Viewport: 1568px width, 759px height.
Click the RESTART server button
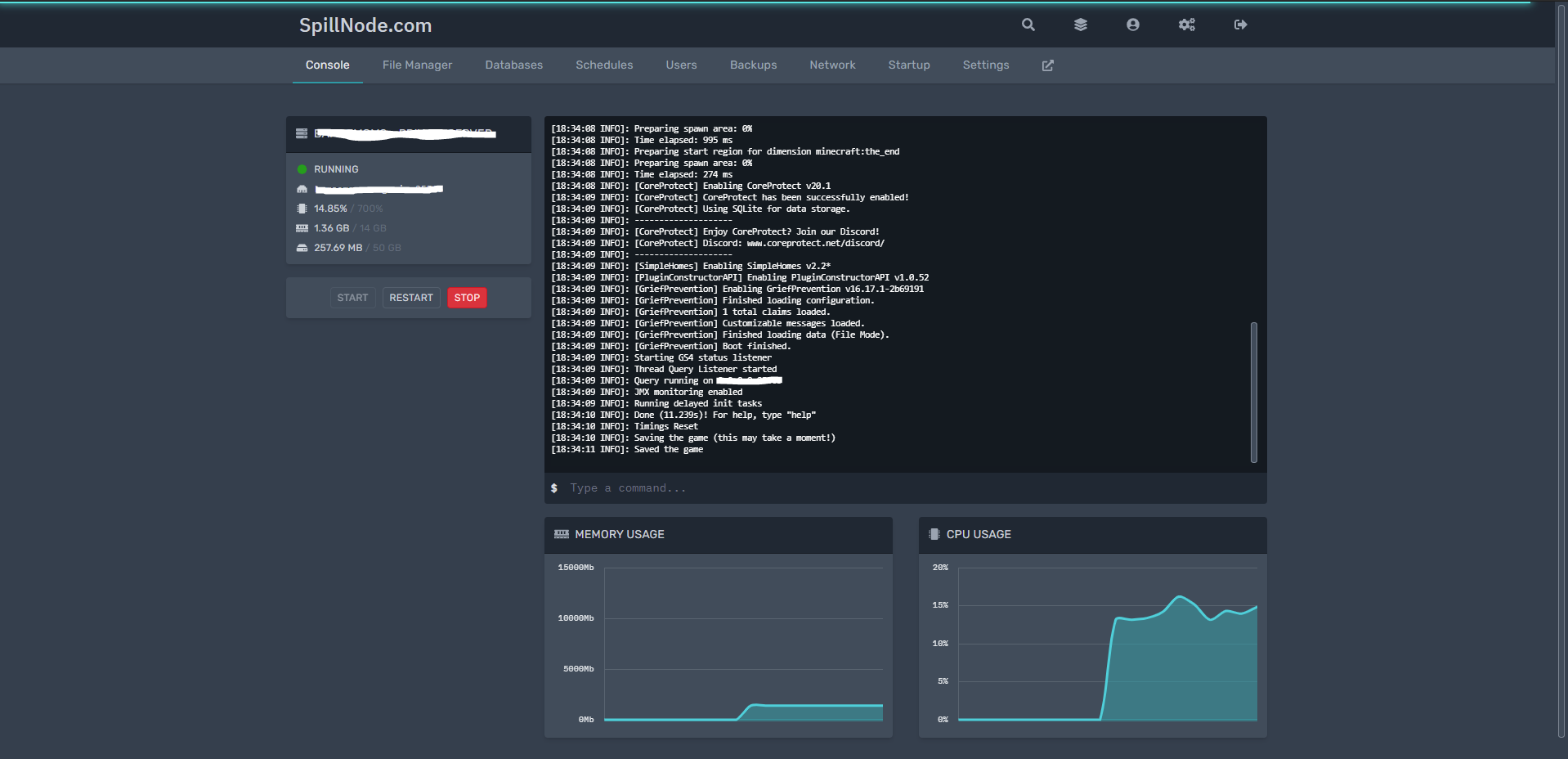click(x=411, y=298)
